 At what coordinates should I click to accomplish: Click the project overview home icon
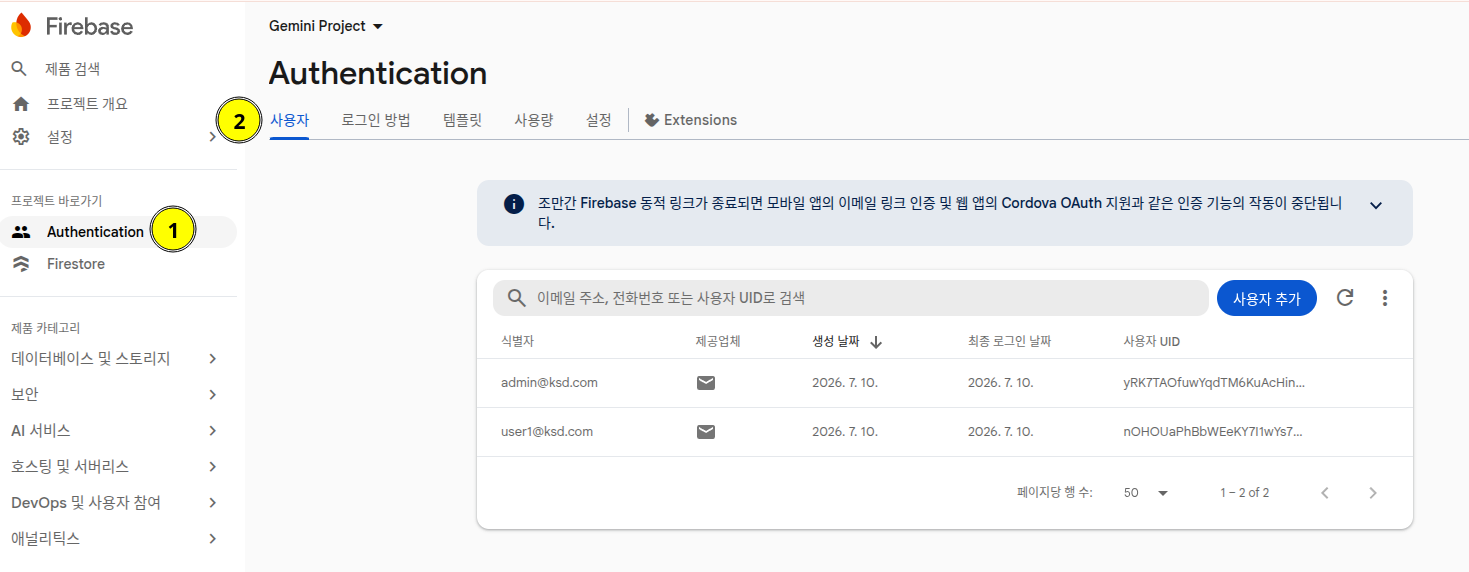pyautogui.click(x=20, y=104)
